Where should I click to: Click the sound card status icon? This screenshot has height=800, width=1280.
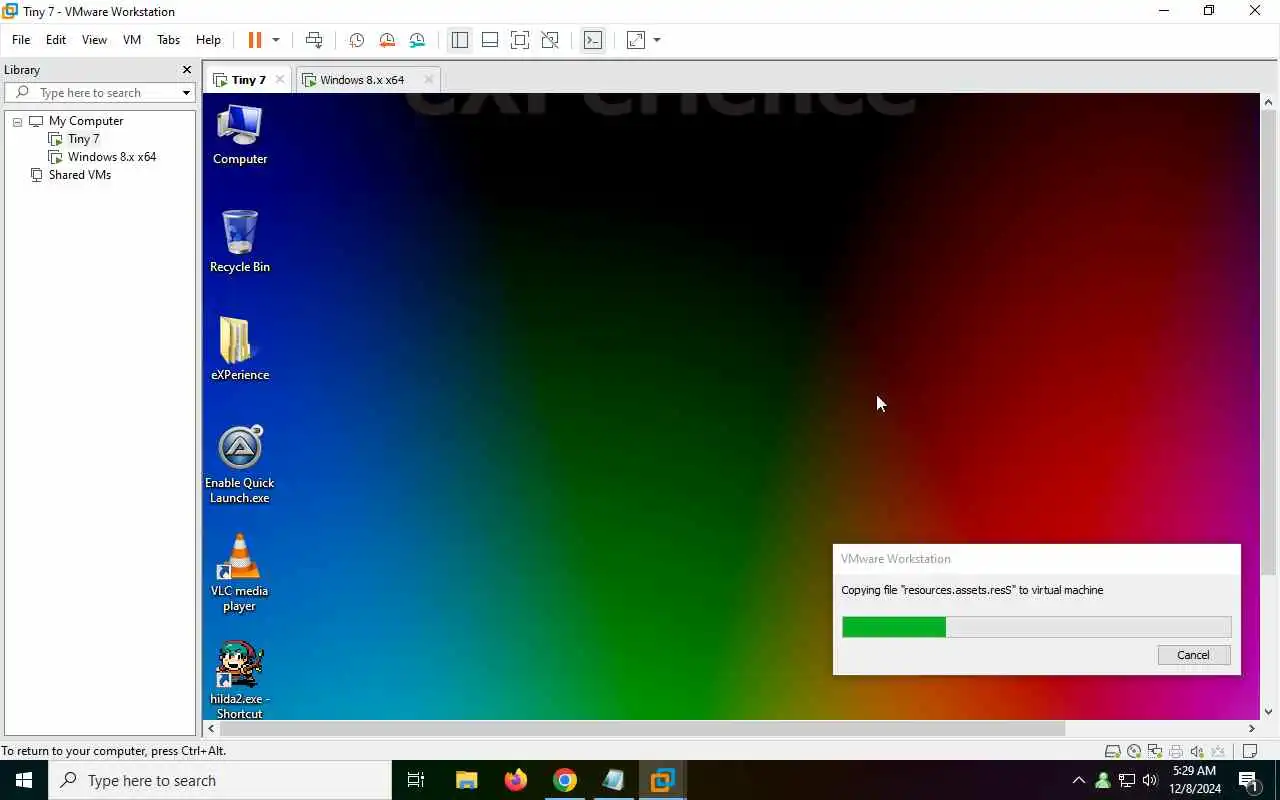click(1197, 751)
